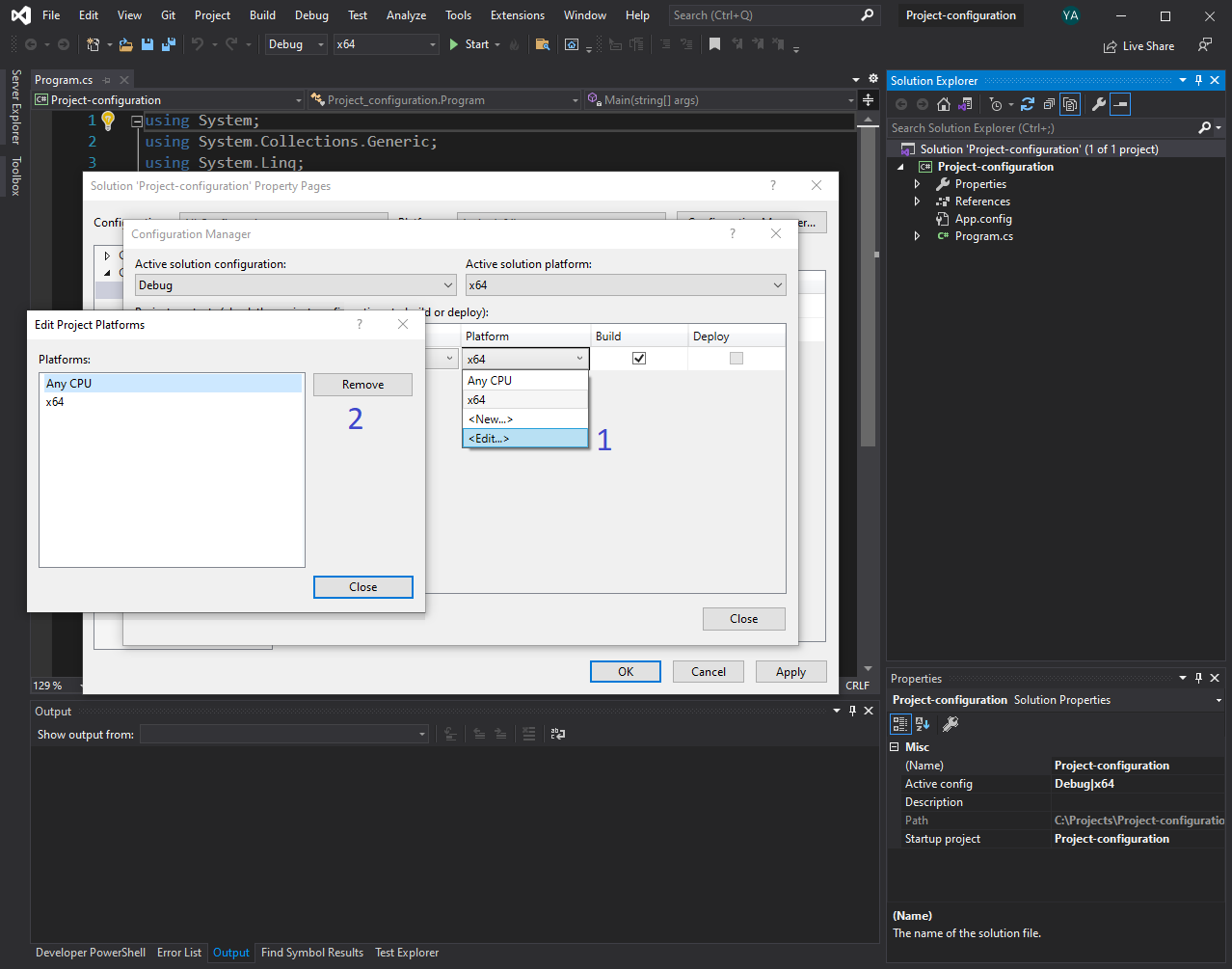Switch to the Error List tab
This screenshot has height=969, width=1232.
179,953
